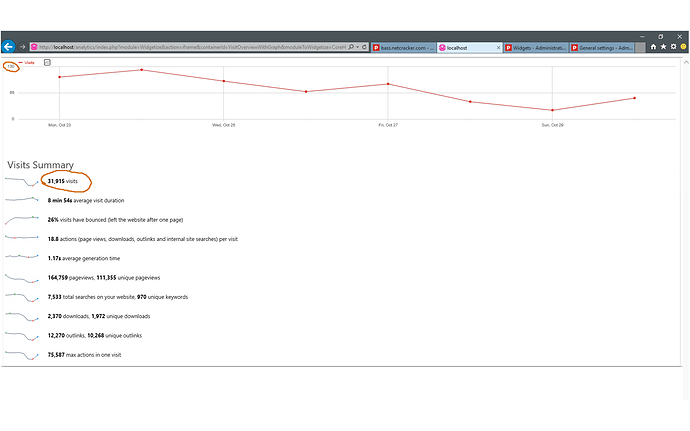Click the peak data point after Oct 23
This screenshot has width=690, height=431.
coord(141,70)
